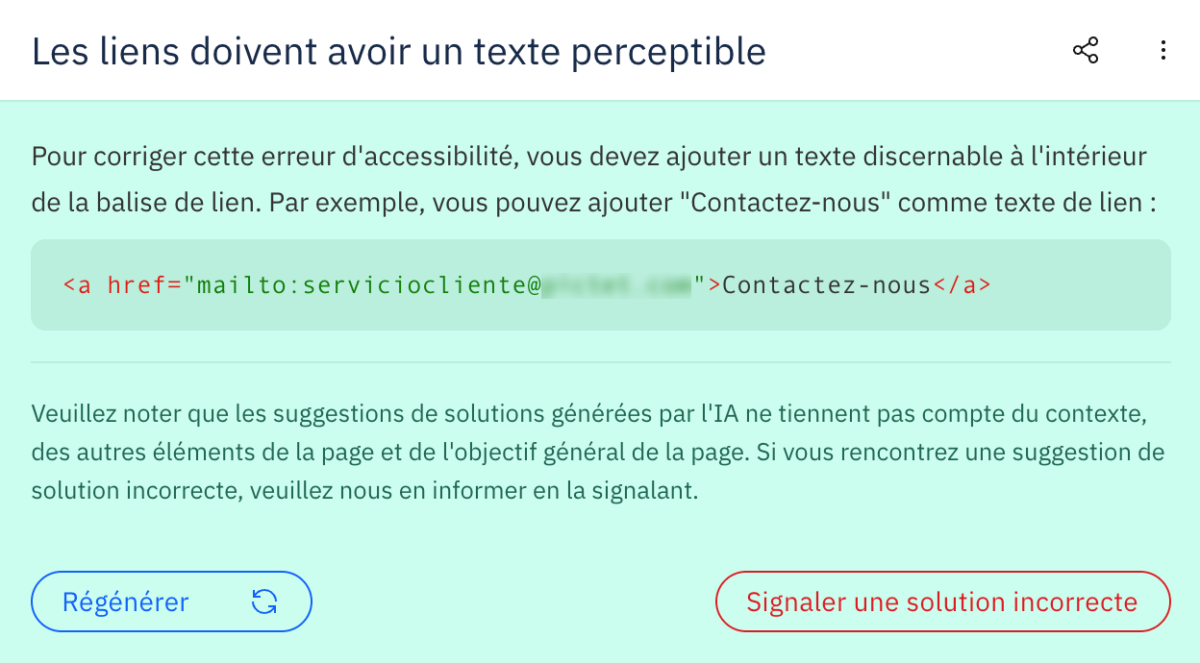Click the Régénérer button
The image size is (1200, 663).
click(170, 601)
